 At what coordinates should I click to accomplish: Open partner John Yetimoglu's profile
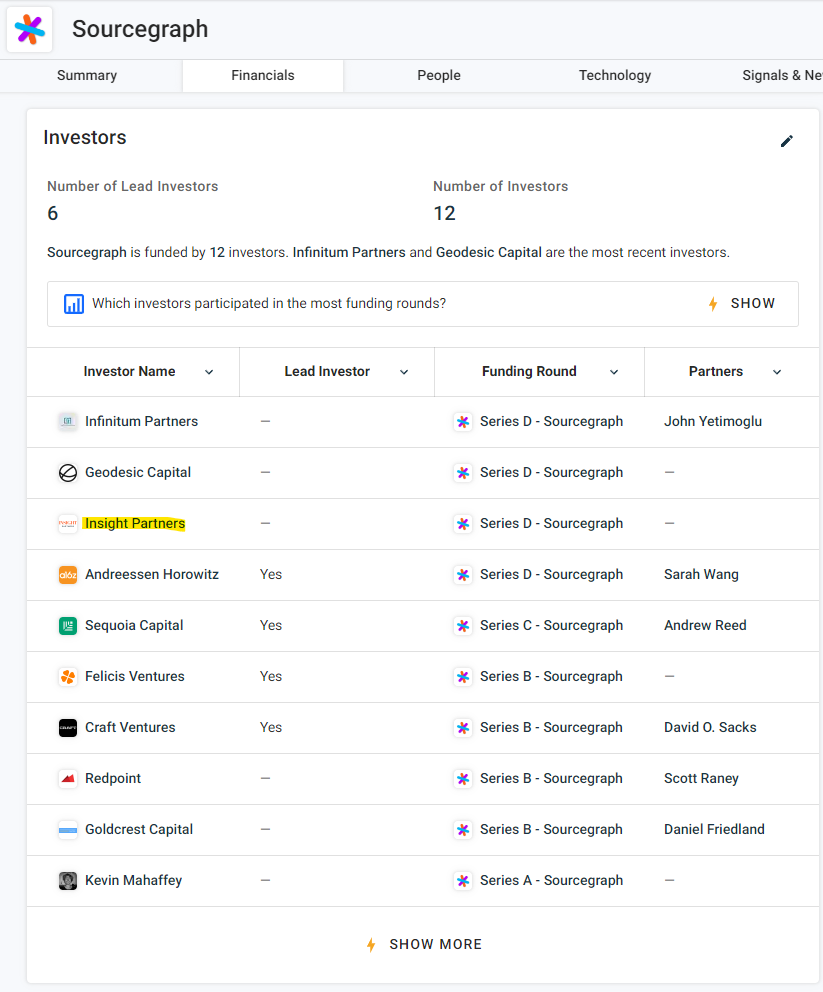click(713, 421)
